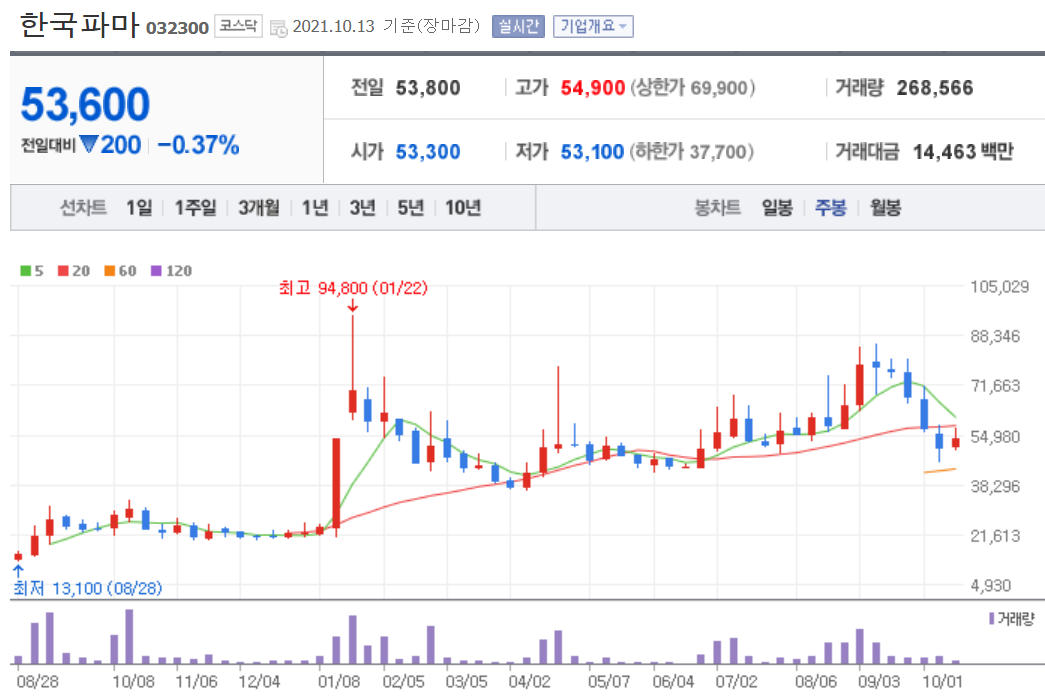Select the 1년 line chart period
Image resolution: width=1045 pixels, height=698 pixels.
click(x=315, y=208)
